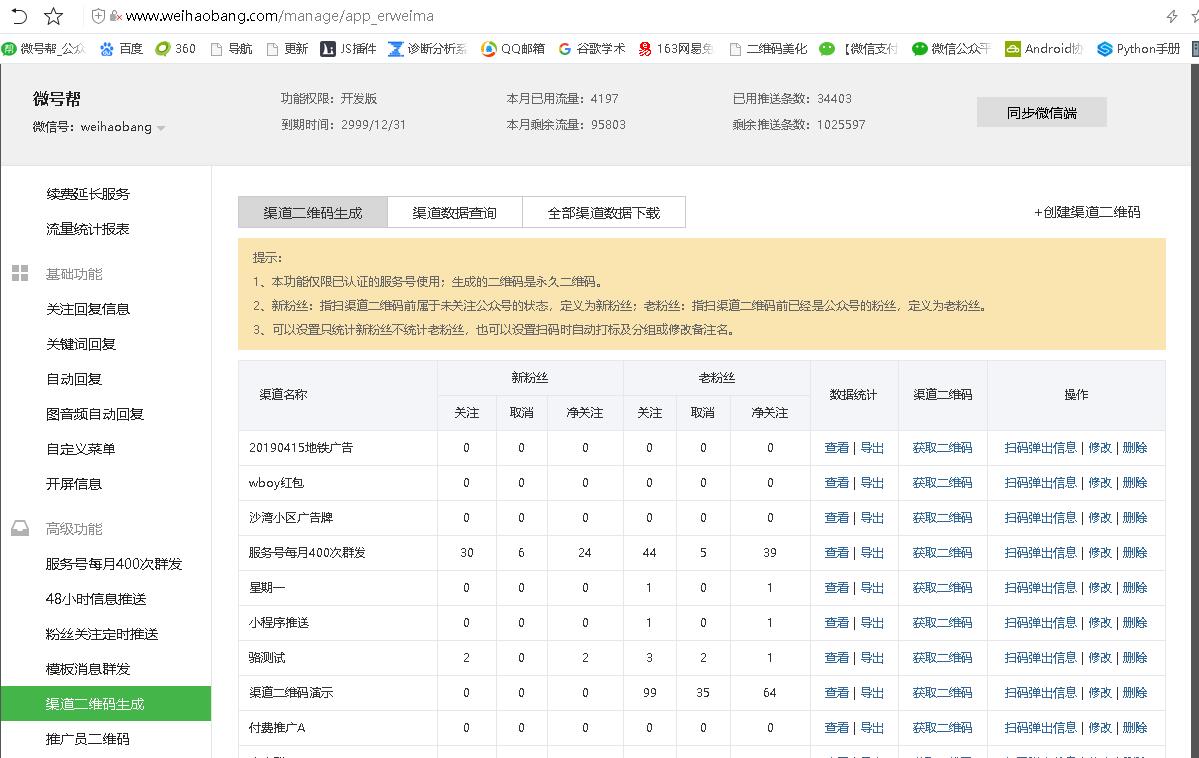This screenshot has height=758, width=1199.
Task: Open the 导航 bookmark
Action: pos(231,49)
